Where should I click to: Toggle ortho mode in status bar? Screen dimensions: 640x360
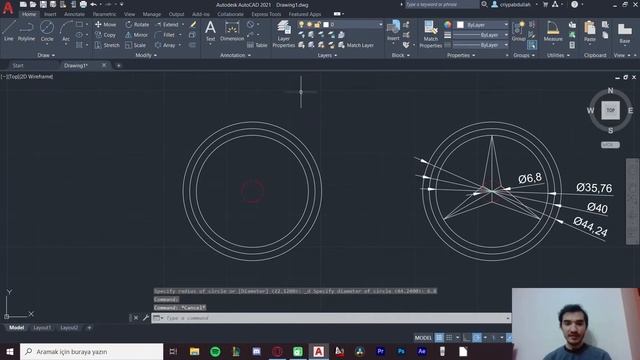pyautogui.click(x=467, y=338)
